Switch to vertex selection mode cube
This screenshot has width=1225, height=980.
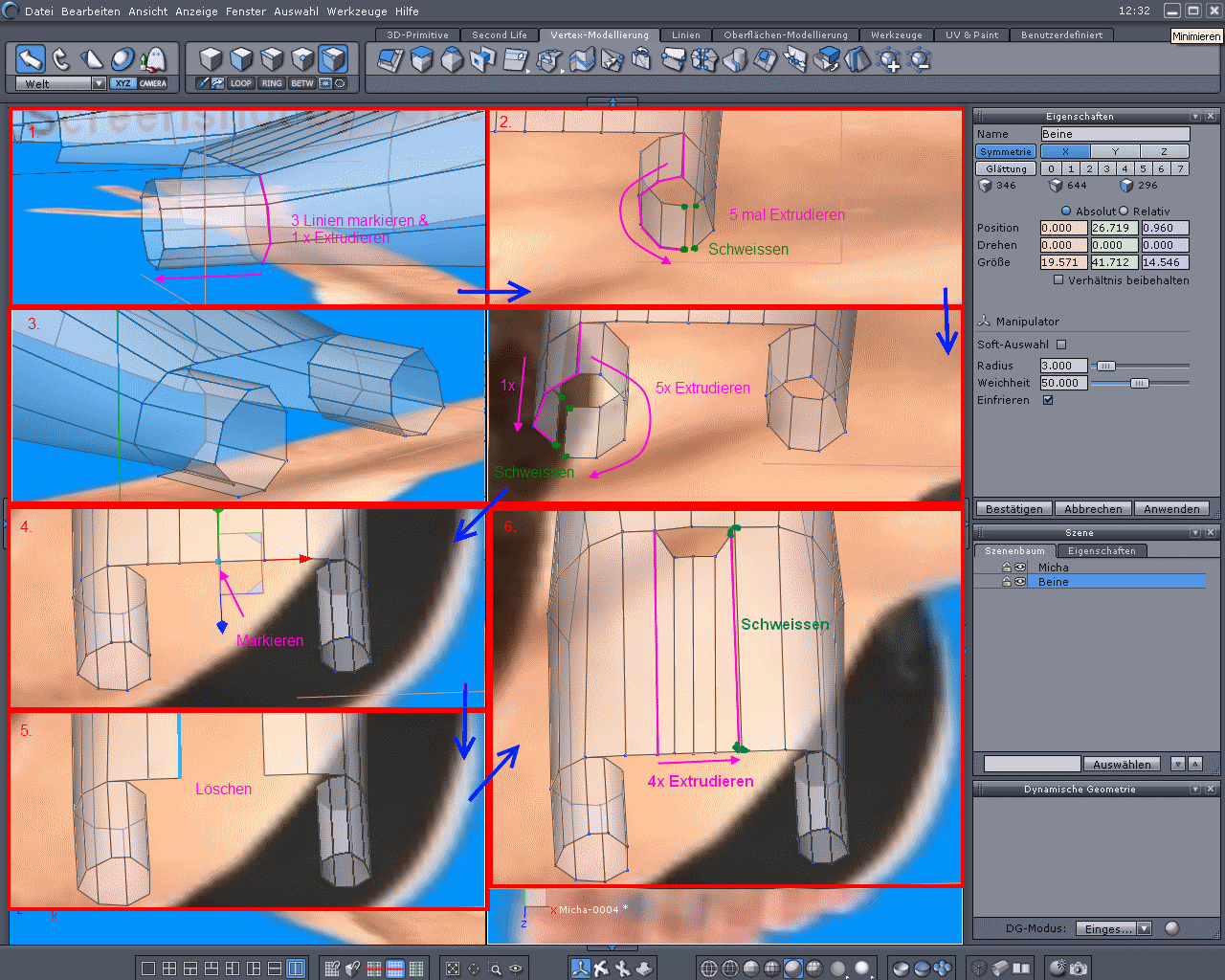pos(302,59)
